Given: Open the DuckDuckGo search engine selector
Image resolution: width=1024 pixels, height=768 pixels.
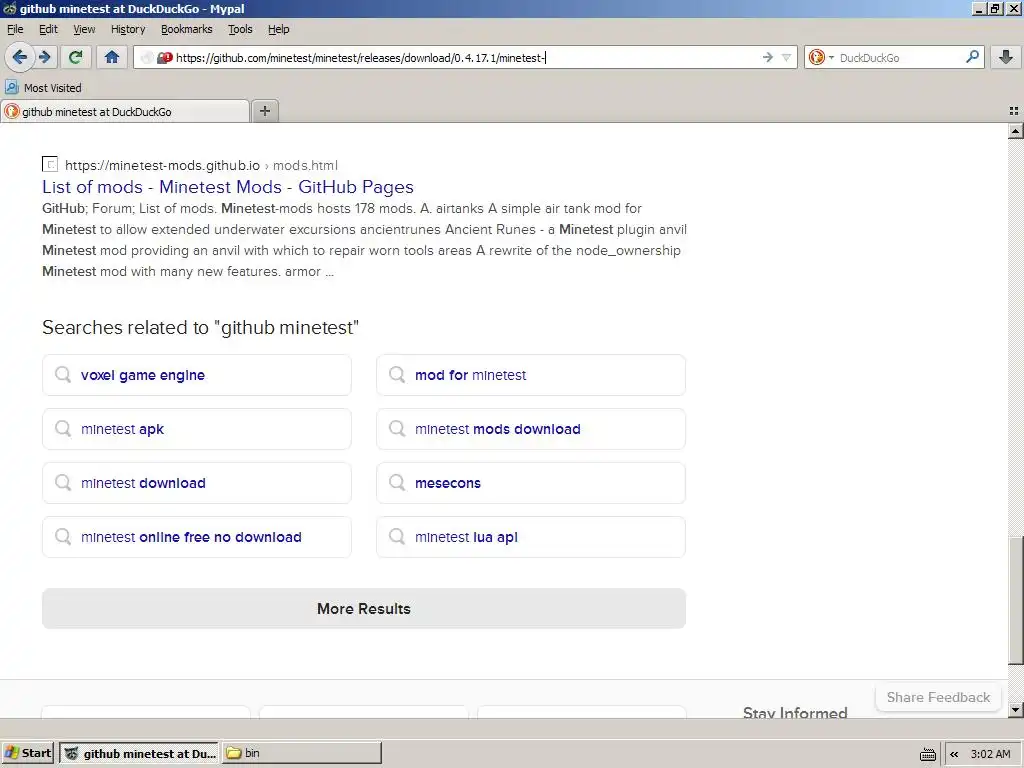Looking at the screenshot, I should click(820, 57).
